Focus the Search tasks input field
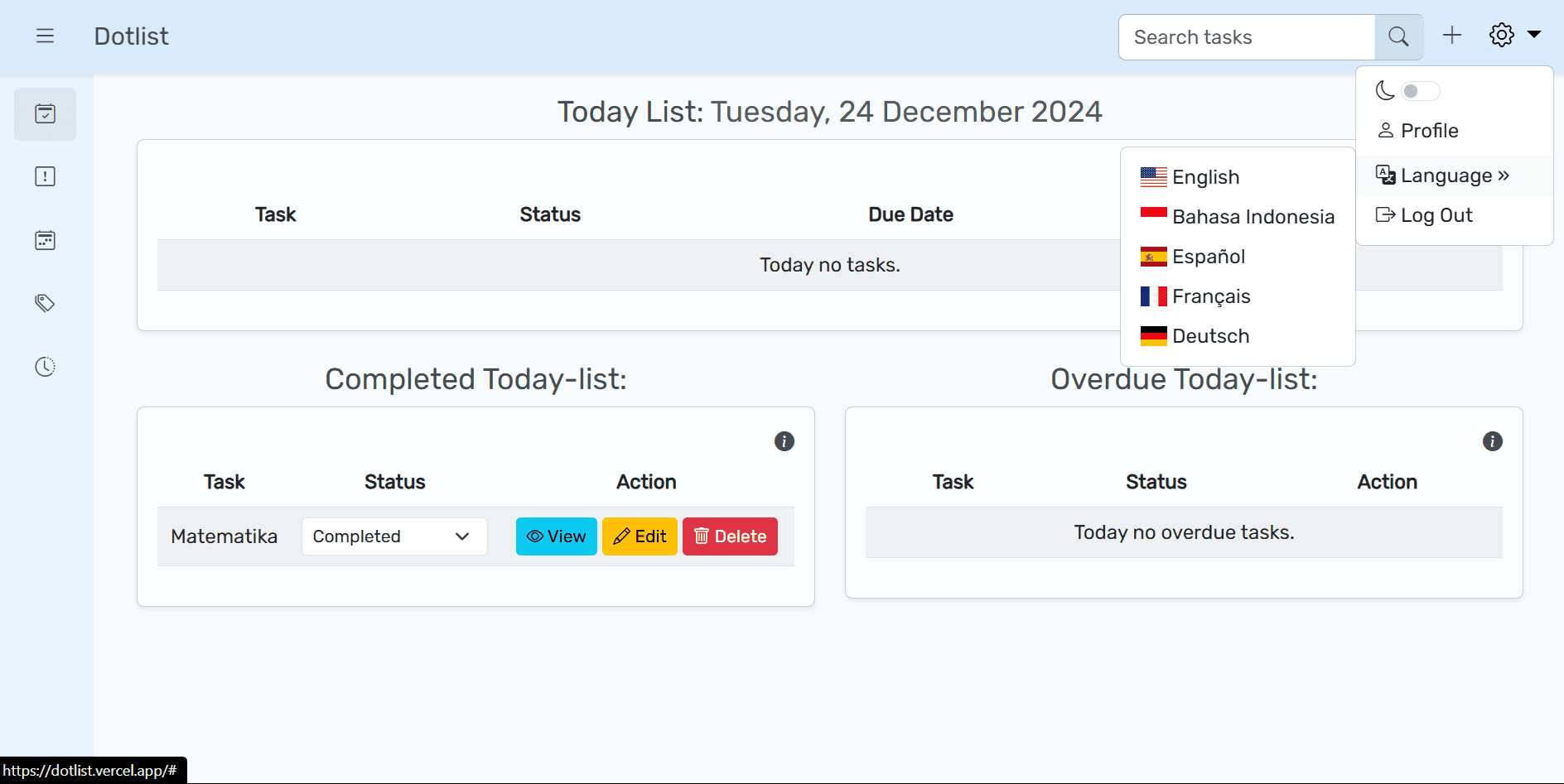 tap(1247, 37)
